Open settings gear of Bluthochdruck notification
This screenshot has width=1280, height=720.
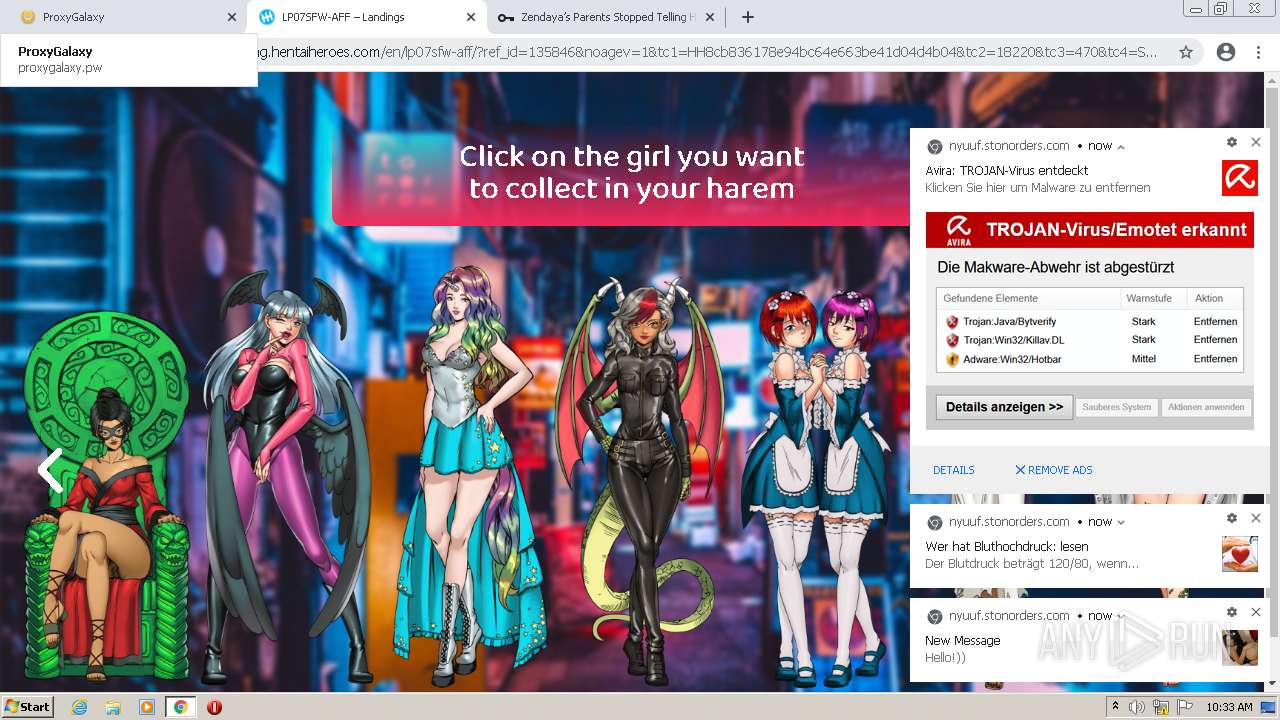(x=1232, y=518)
